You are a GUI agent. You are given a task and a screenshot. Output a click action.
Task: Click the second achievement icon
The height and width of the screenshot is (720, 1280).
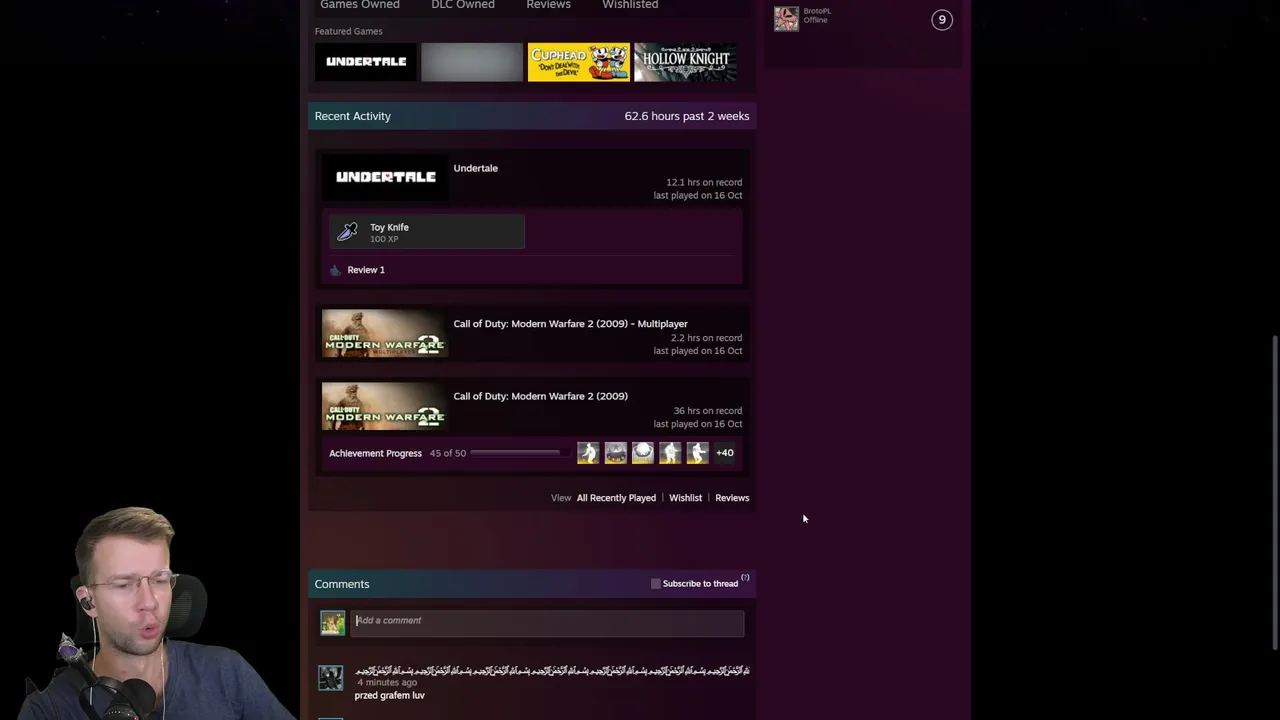[615, 453]
